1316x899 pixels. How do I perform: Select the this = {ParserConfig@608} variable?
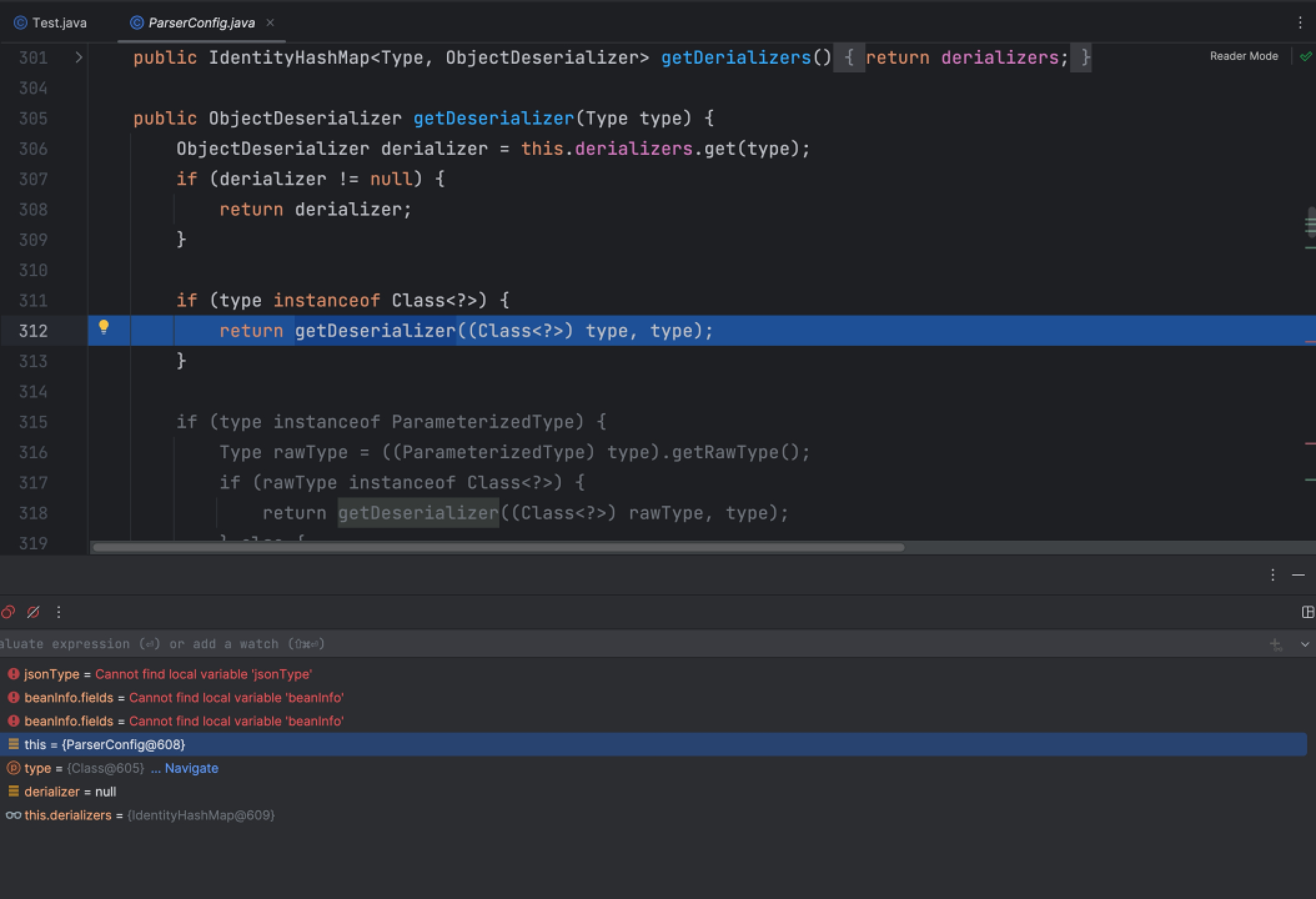coord(654,744)
